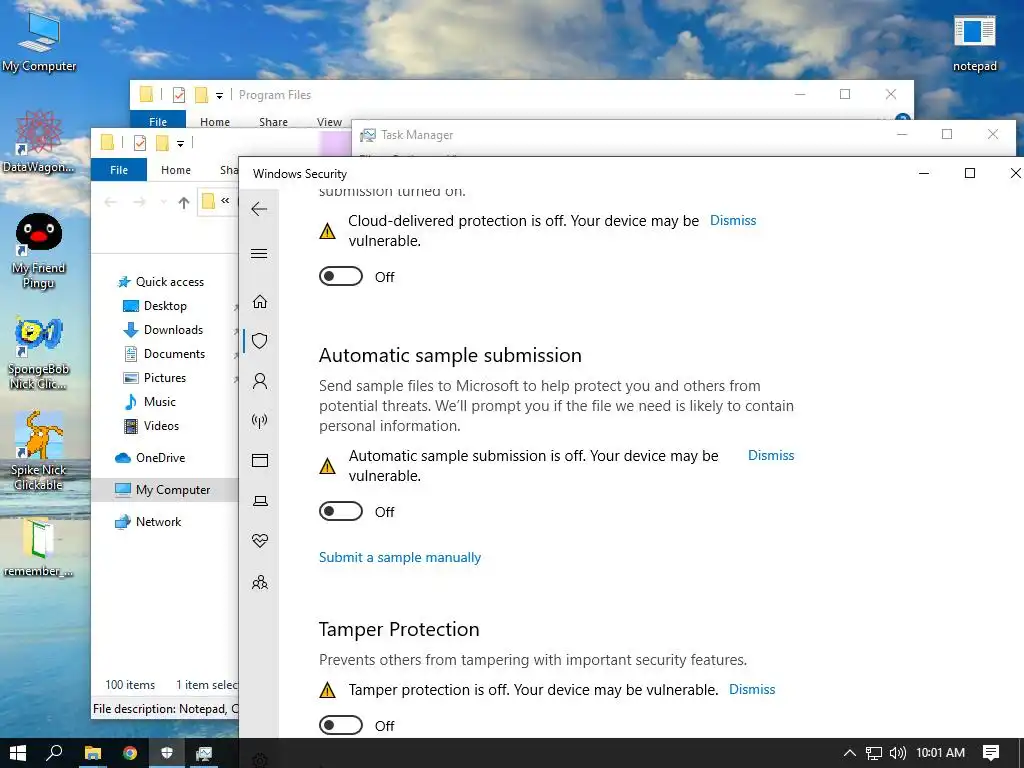Open Home in Windows Security sidebar
The height and width of the screenshot is (768, 1024).
(260, 301)
